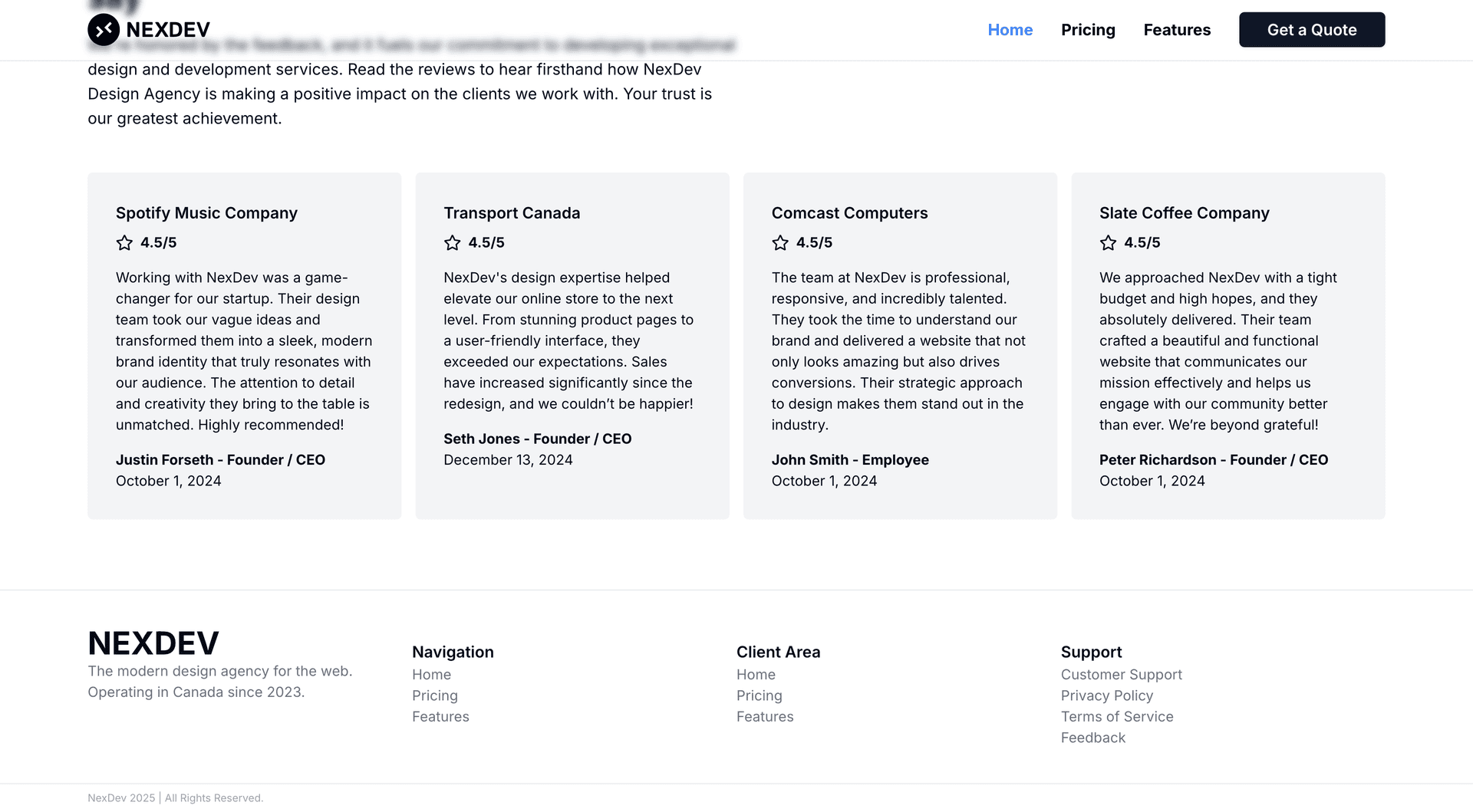This screenshot has height=812, width=1473.
Task: Click the Transport Canada heading
Action: coord(512,213)
